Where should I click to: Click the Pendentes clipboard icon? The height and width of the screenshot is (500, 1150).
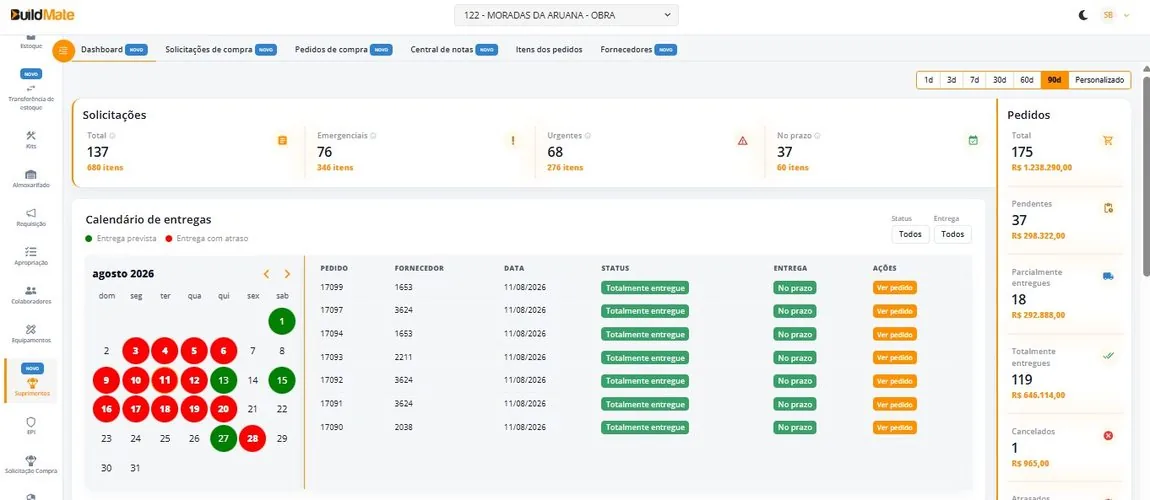[x=1108, y=208]
